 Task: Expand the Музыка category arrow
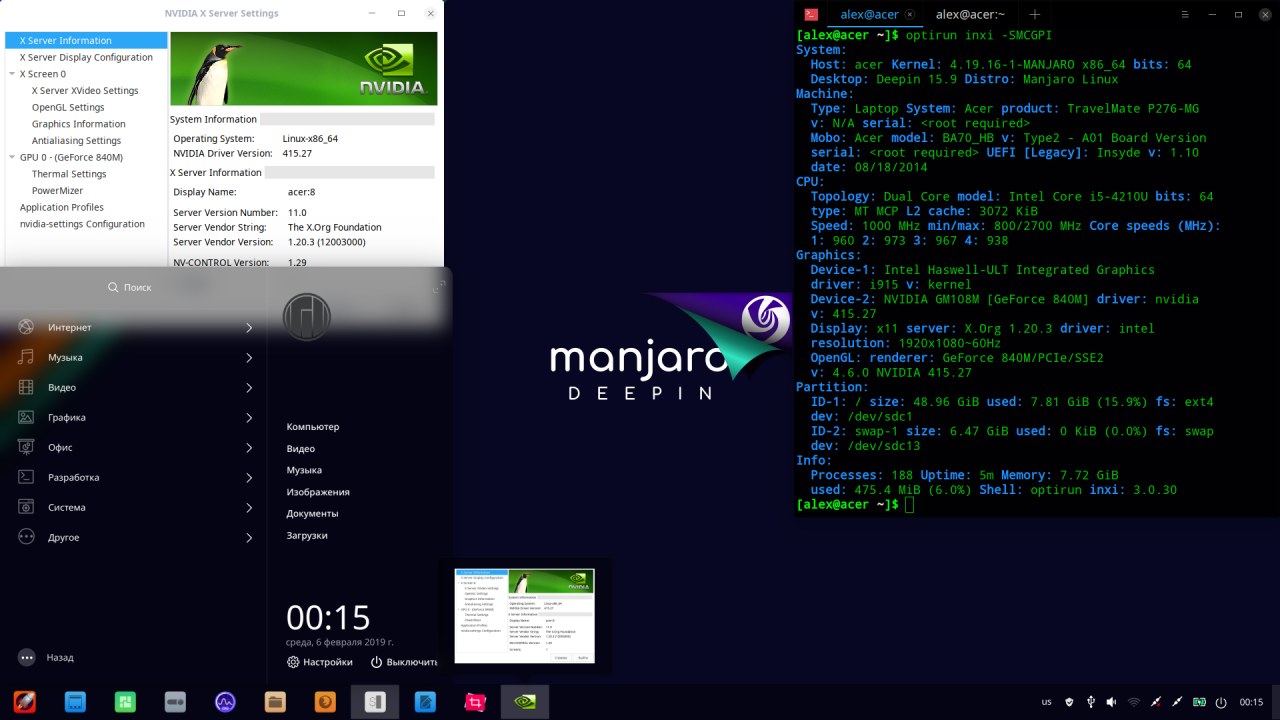coord(249,358)
